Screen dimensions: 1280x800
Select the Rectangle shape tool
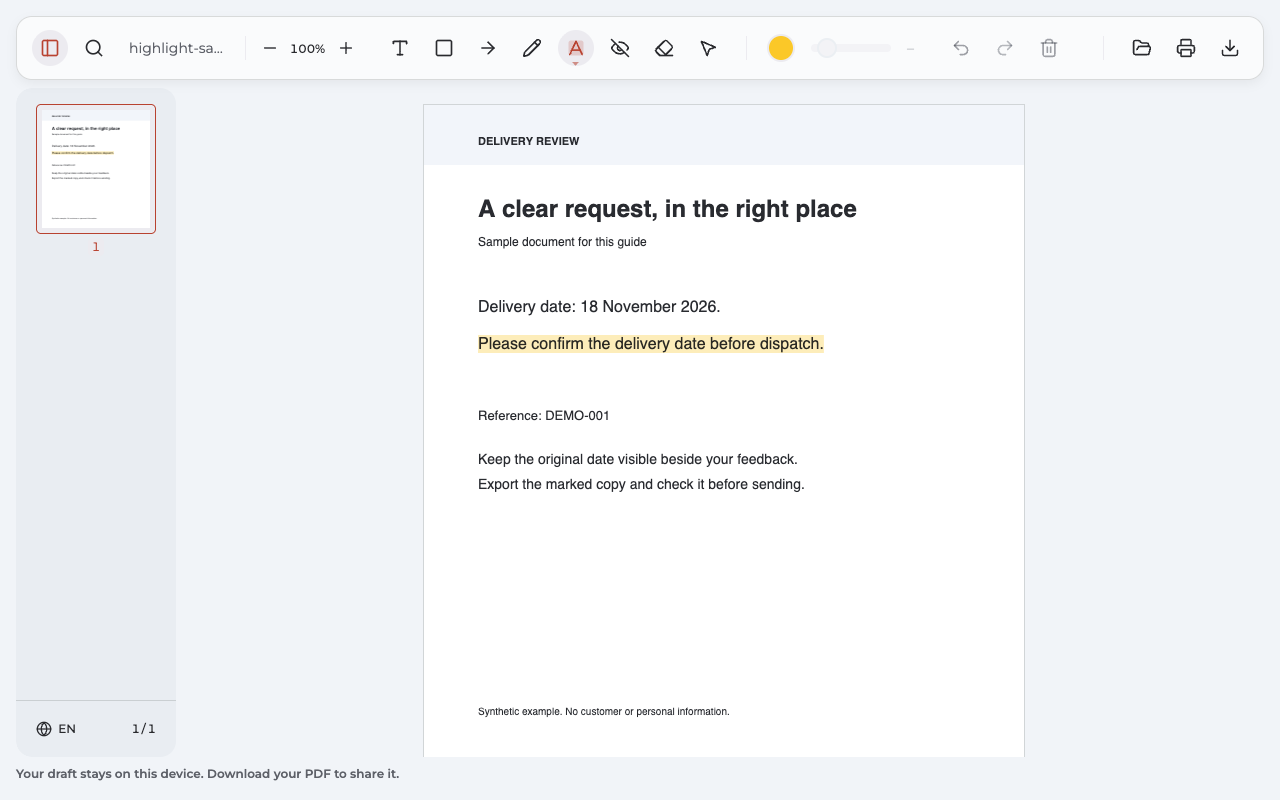pyautogui.click(x=444, y=48)
